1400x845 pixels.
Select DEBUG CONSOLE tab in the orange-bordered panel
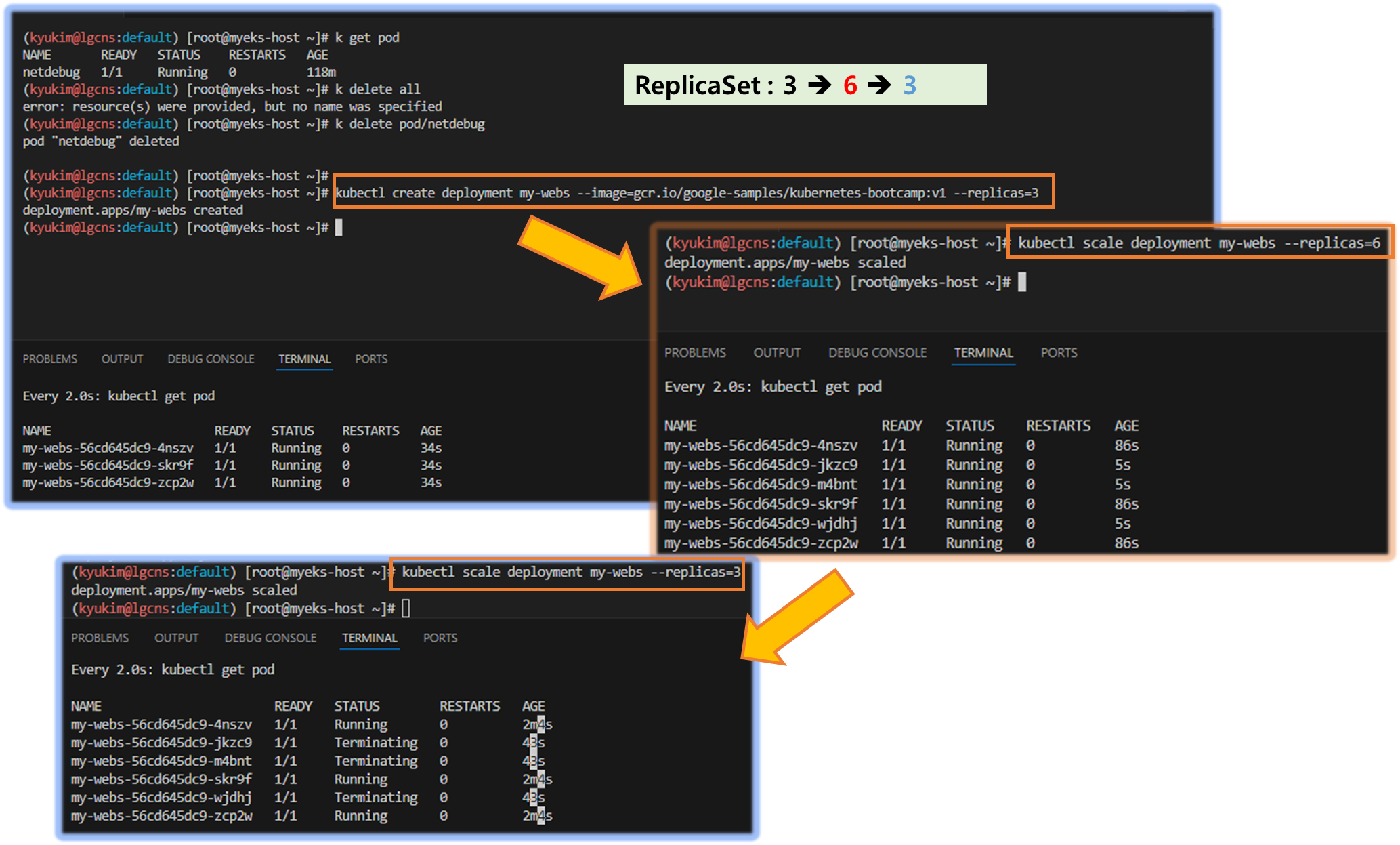click(x=877, y=353)
